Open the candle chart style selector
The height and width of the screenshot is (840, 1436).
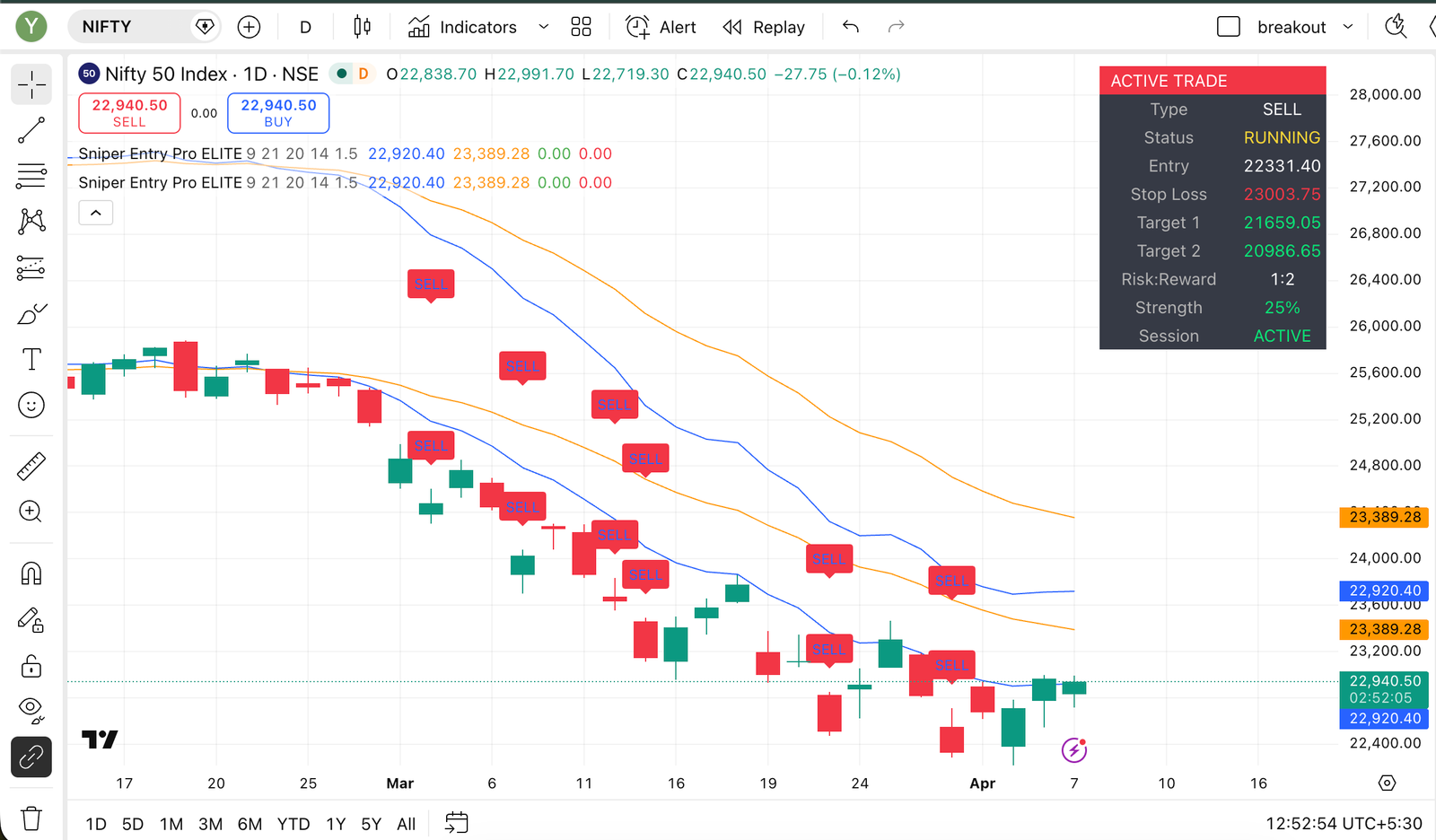(x=361, y=26)
